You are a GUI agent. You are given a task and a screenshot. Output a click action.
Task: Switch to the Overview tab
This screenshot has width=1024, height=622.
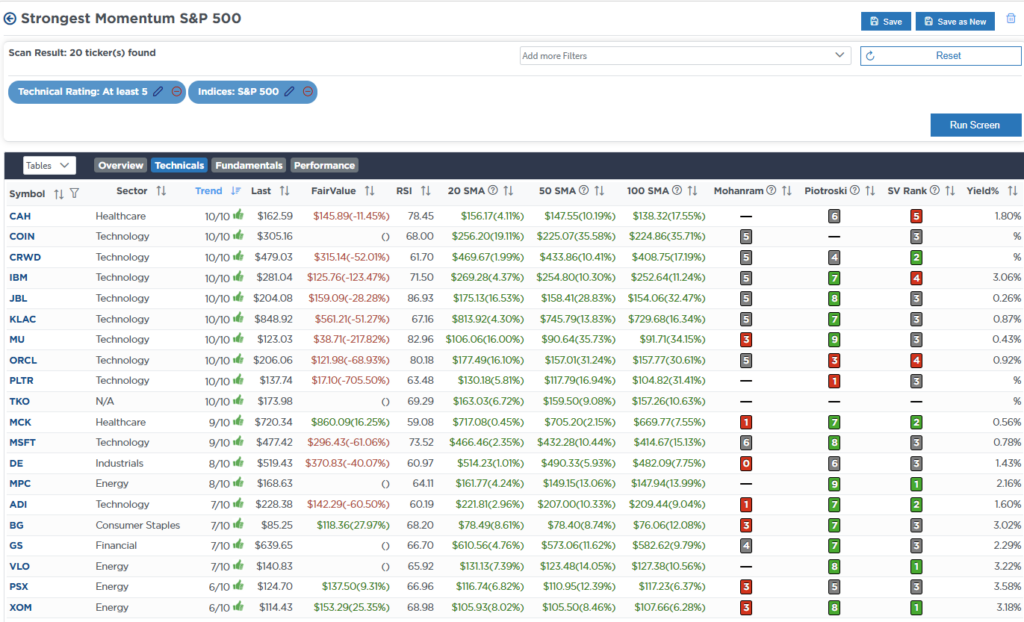[x=121, y=165]
